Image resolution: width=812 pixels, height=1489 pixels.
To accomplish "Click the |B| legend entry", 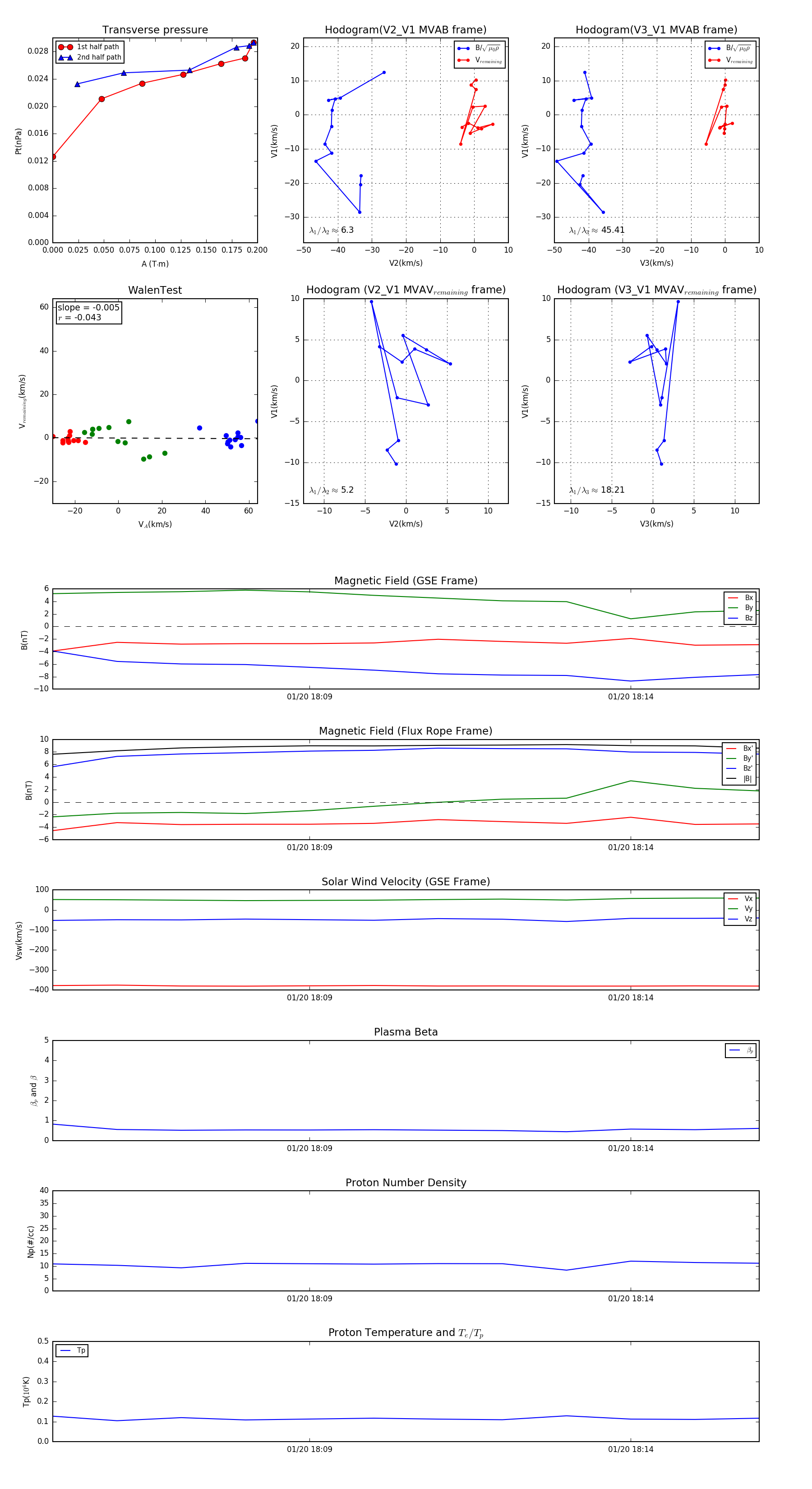I will 739,779.
